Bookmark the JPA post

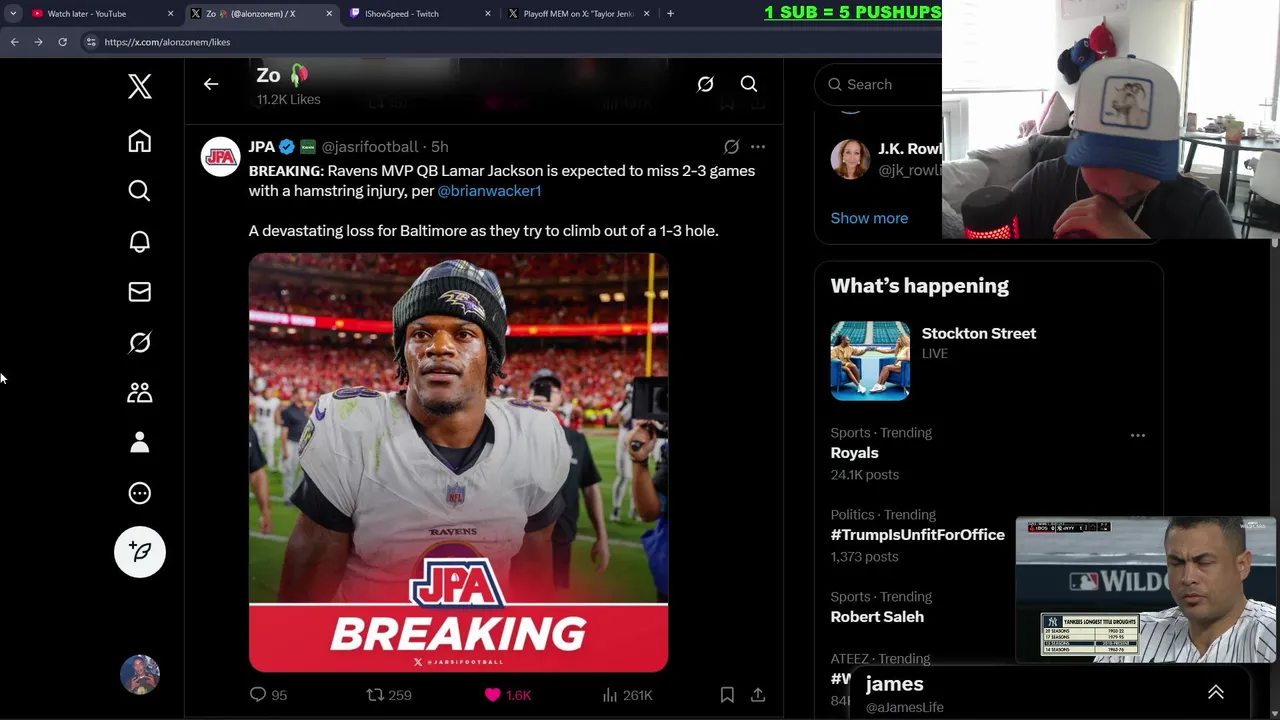727,695
